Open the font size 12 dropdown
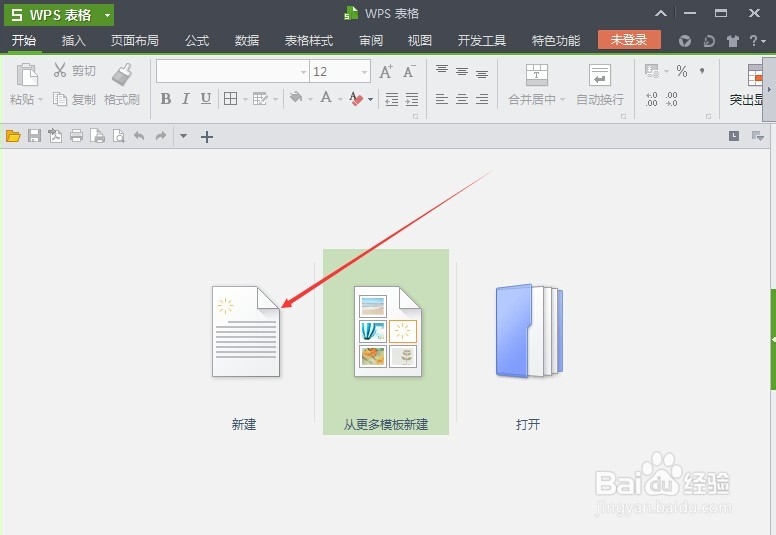Image resolution: width=776 pixels, height=535 pixels. tap(365, 72)
